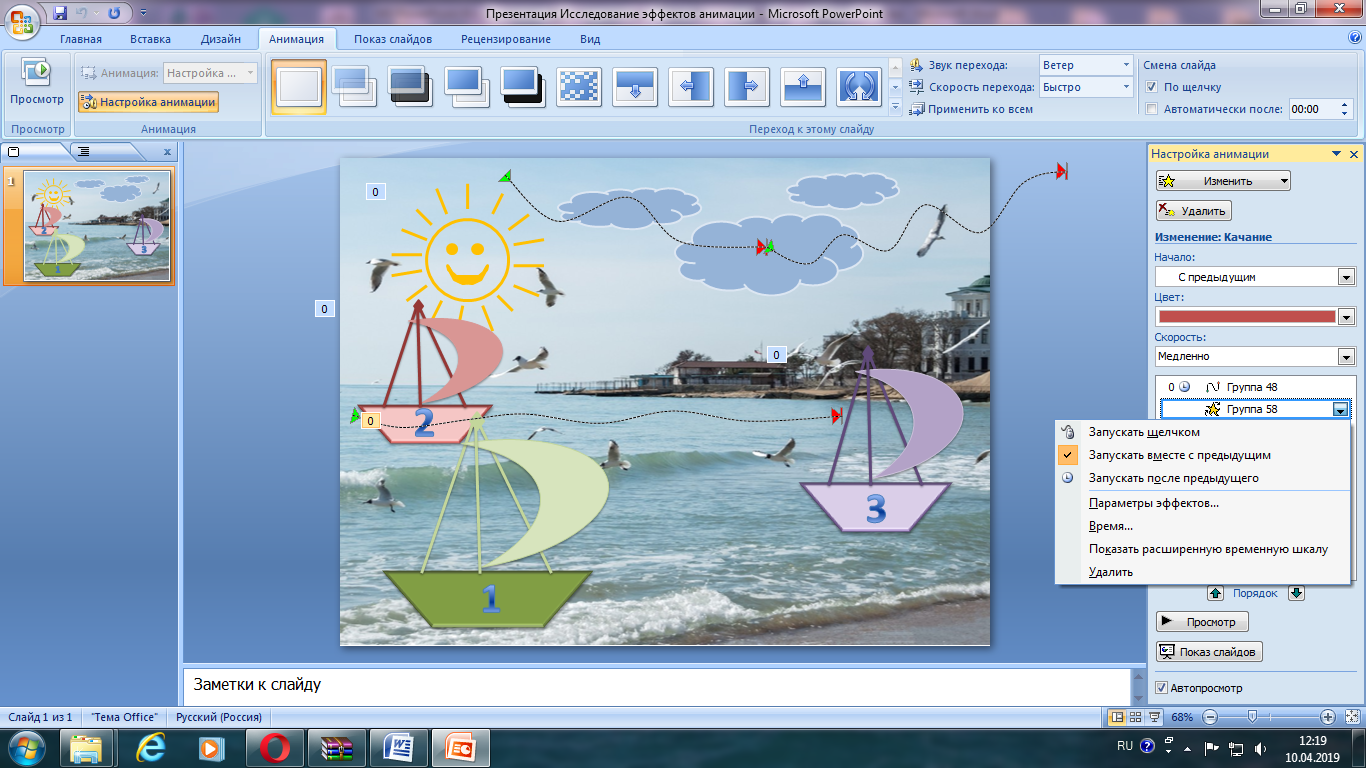The width and height of the screenshot is (1366, 768).
Task: Select the first 'no transition' slide thumbnail
Action: click(299, 87)
